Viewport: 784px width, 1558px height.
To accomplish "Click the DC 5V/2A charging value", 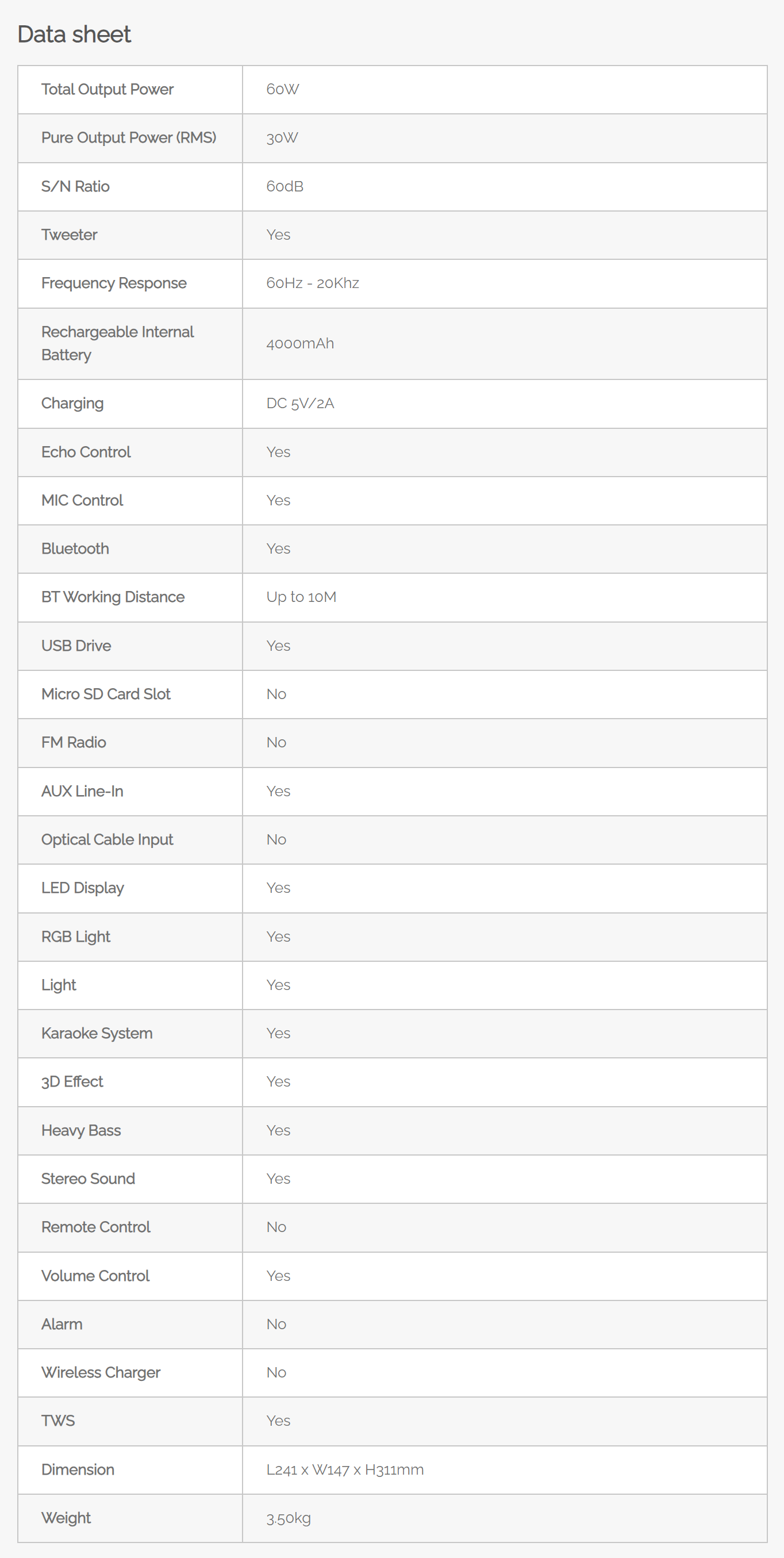I will [300, 404].
